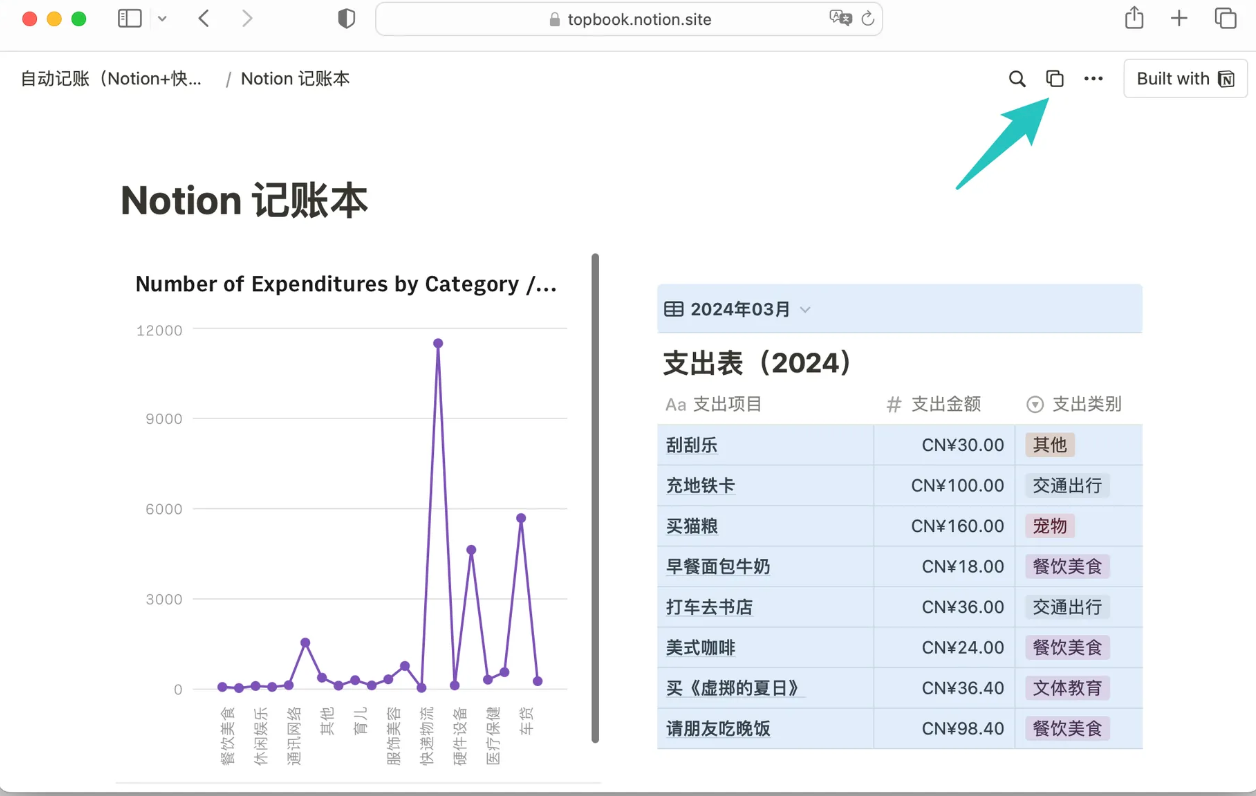Open the three-dot more options menu
The width and height of the screenshot is (1256, 796).
[x=1093, y=79]
